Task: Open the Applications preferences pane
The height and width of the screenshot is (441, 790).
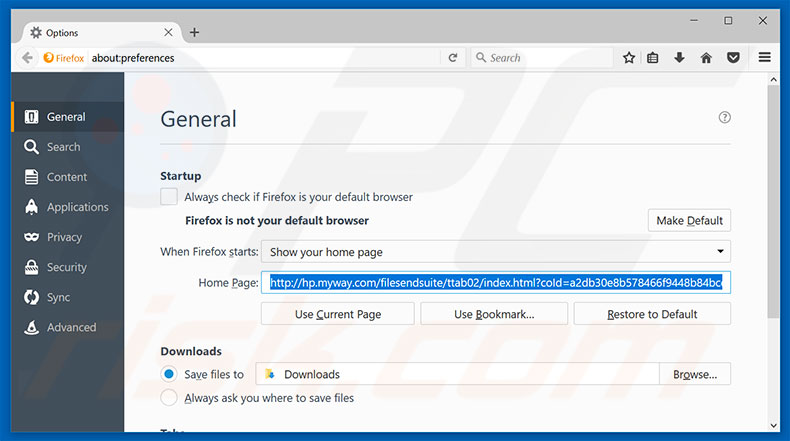Action: (x=68, y=207)
